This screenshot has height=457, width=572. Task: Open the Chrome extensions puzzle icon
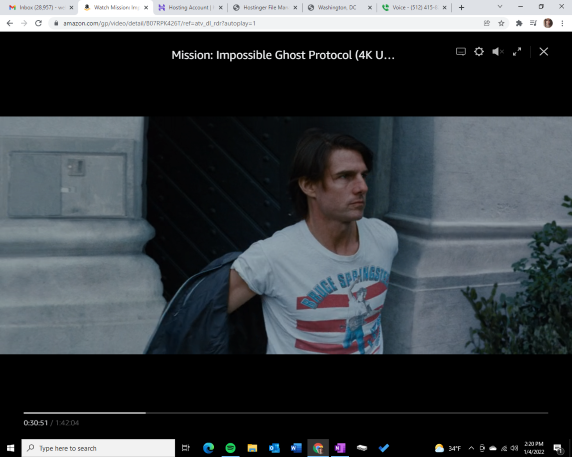click(x=519, y=23)
